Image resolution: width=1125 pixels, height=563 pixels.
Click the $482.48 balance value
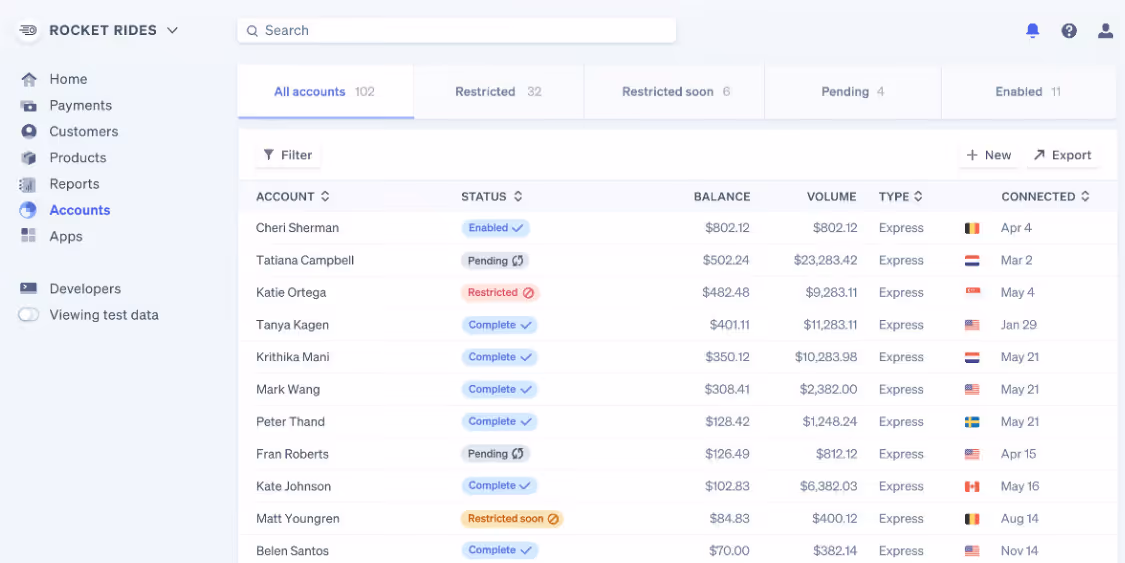[x=726, y=293]
